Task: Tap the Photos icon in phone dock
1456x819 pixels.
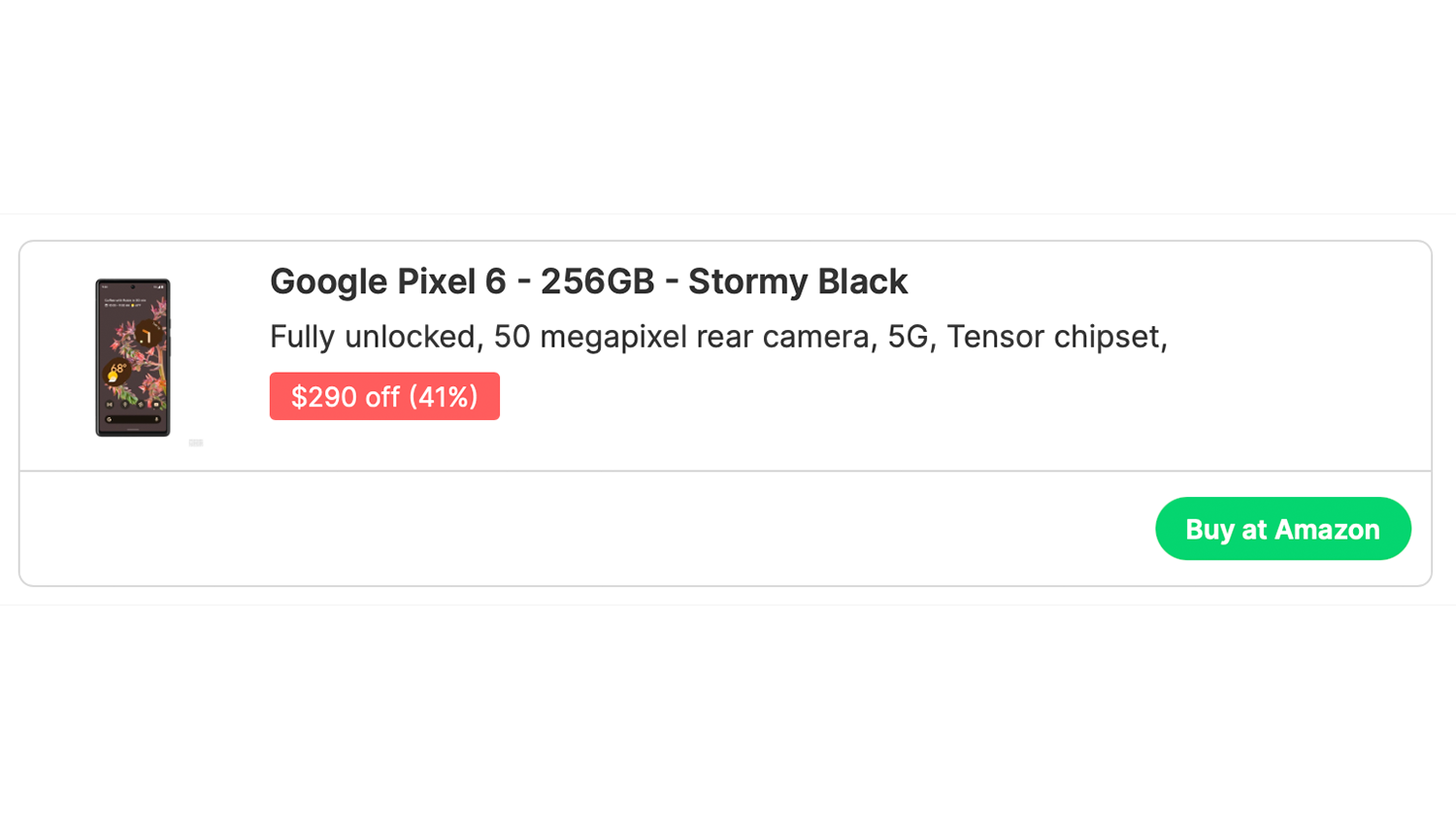Action: [x=141, y=405]
